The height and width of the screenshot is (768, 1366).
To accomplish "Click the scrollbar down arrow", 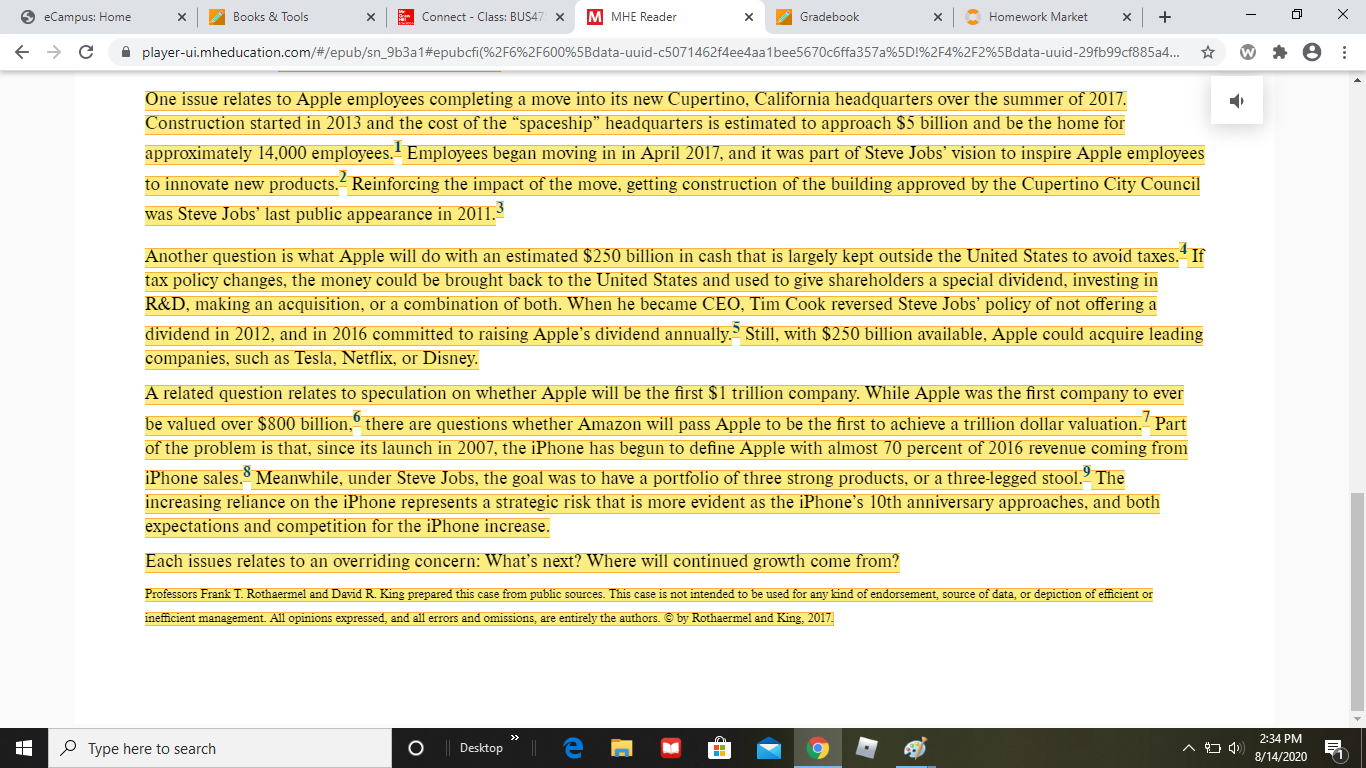I will tap(1357, 718).
